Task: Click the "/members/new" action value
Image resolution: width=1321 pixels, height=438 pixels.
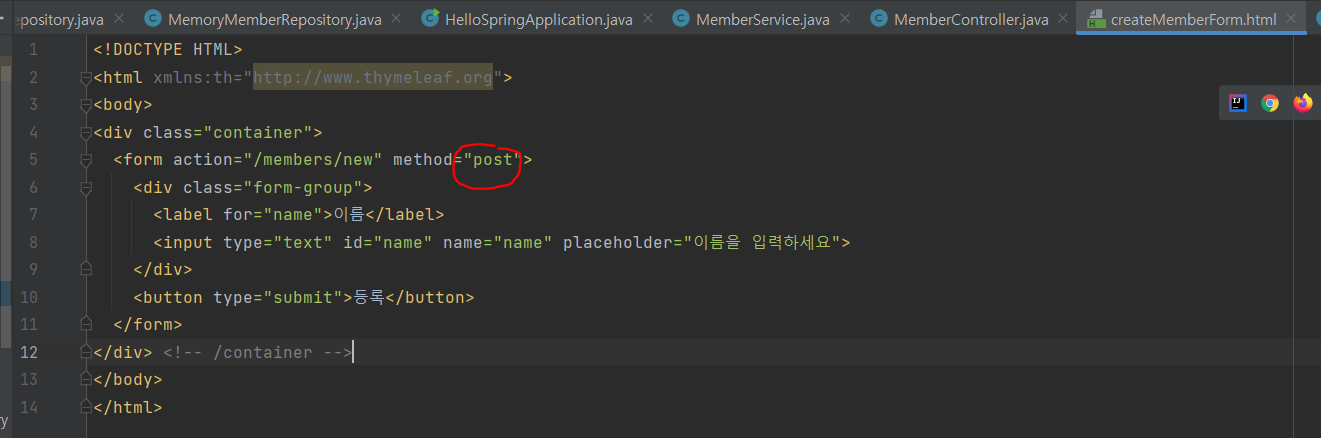Action: [x=313, y=159]
